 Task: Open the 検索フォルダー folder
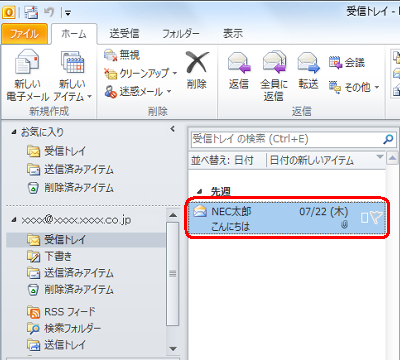click(x=64, y=328)
